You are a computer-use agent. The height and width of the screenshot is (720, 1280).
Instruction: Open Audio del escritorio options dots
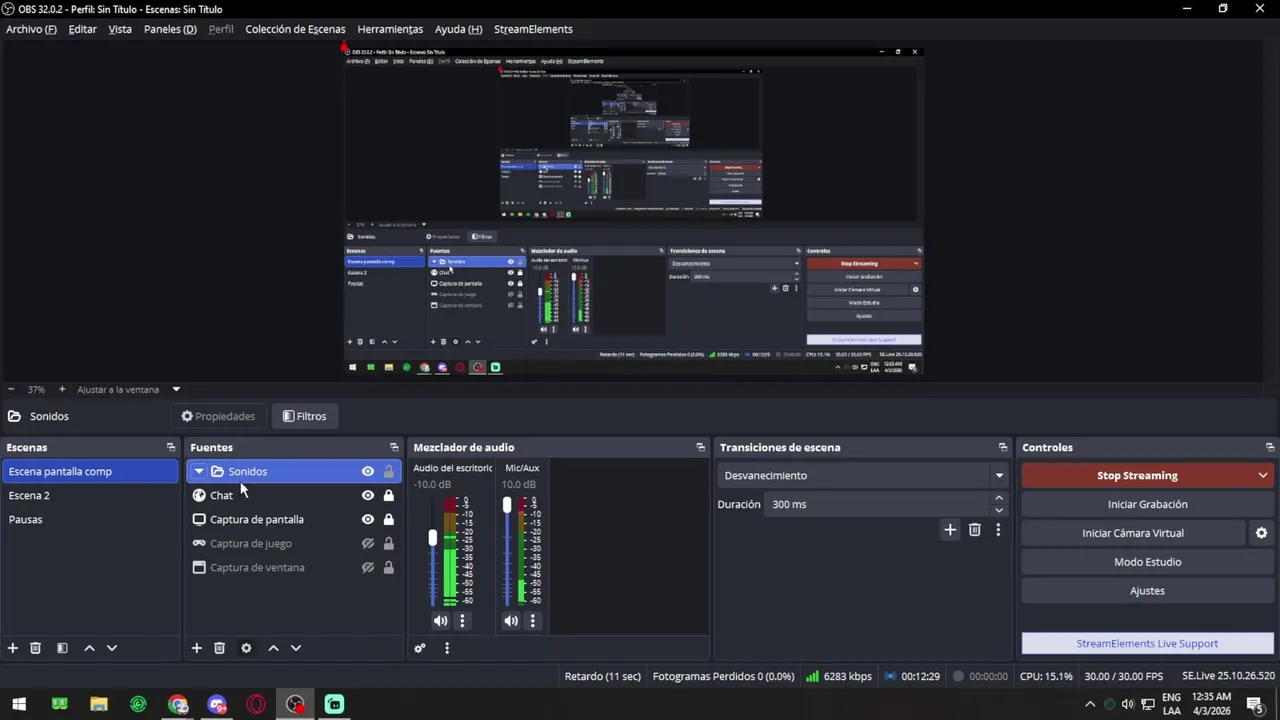462,621
